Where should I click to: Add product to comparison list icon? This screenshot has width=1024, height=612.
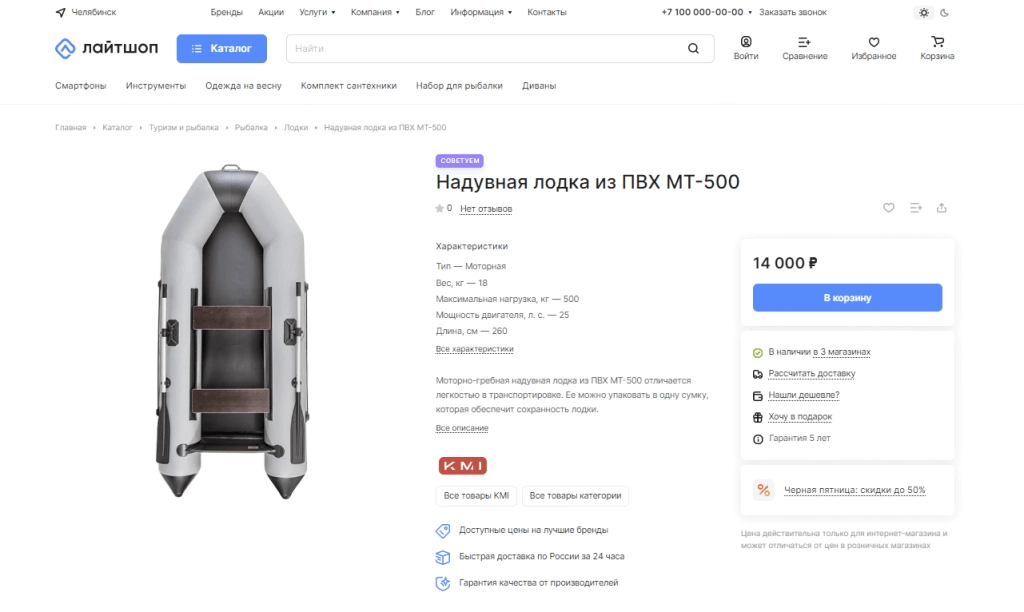pyautogui.click(x=916, y=208)
